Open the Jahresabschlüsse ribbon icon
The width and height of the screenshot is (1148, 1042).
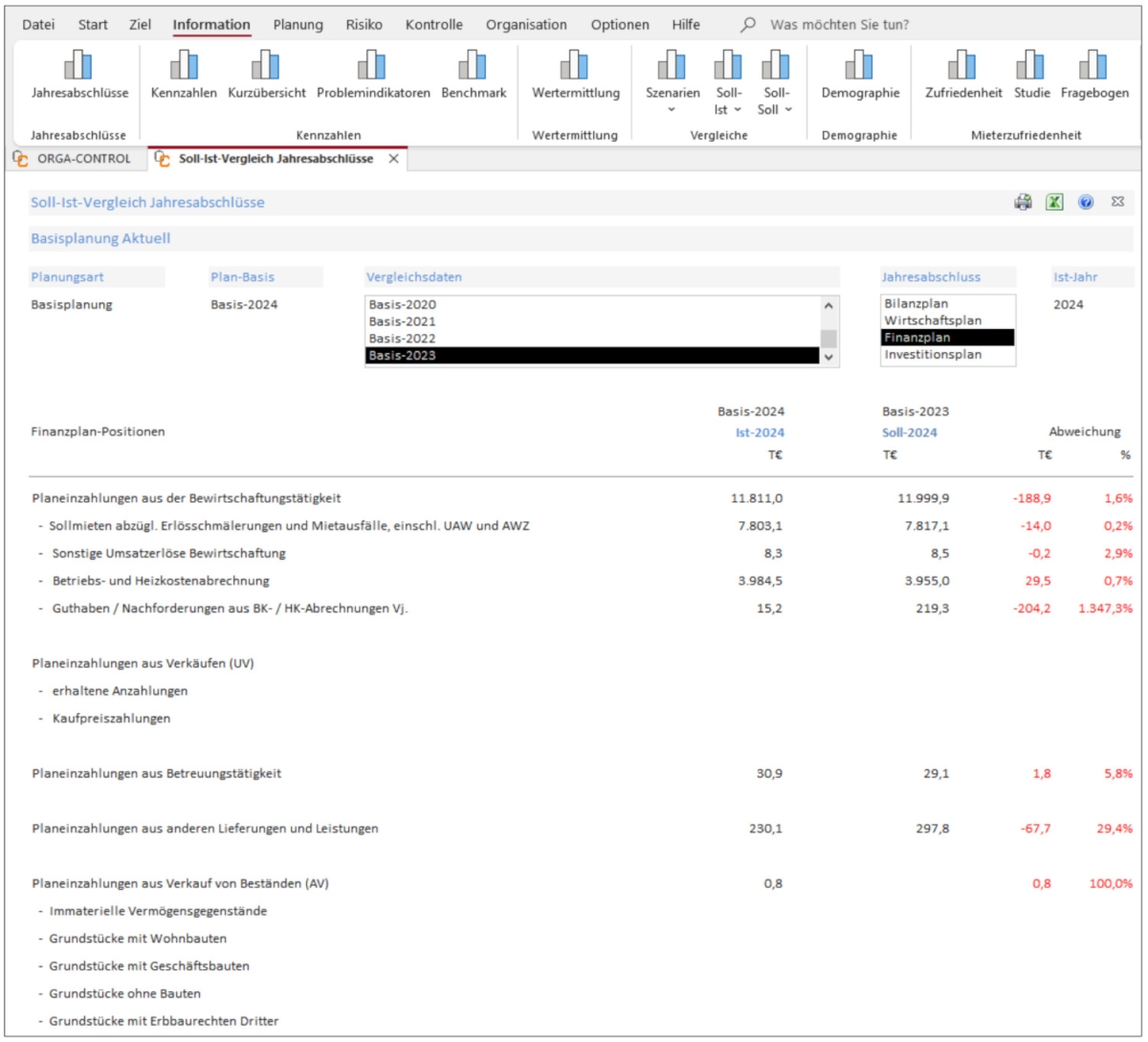79,66
